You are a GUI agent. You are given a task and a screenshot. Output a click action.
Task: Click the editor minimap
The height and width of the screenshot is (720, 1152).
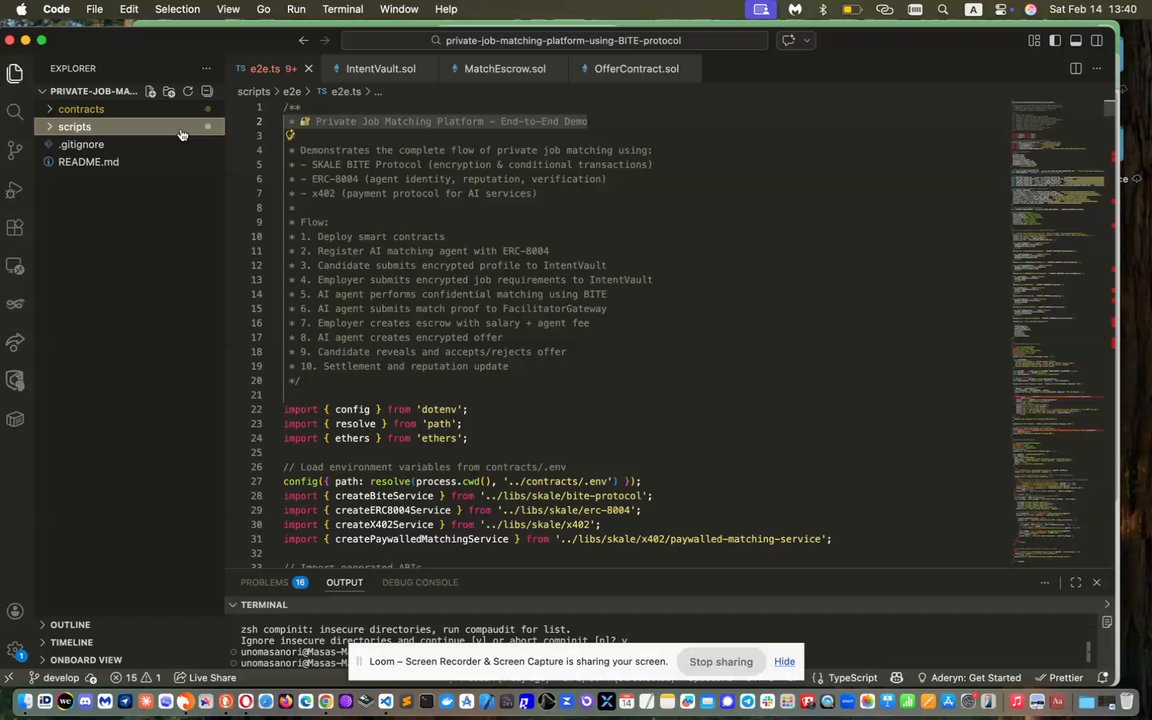click(1057, 331)
